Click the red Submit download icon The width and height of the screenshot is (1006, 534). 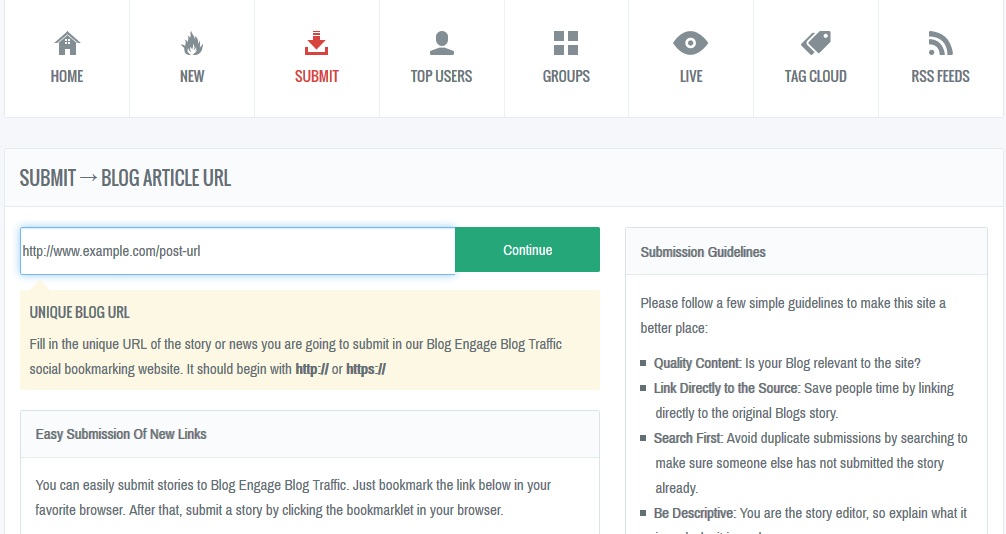tap(316, 43)
